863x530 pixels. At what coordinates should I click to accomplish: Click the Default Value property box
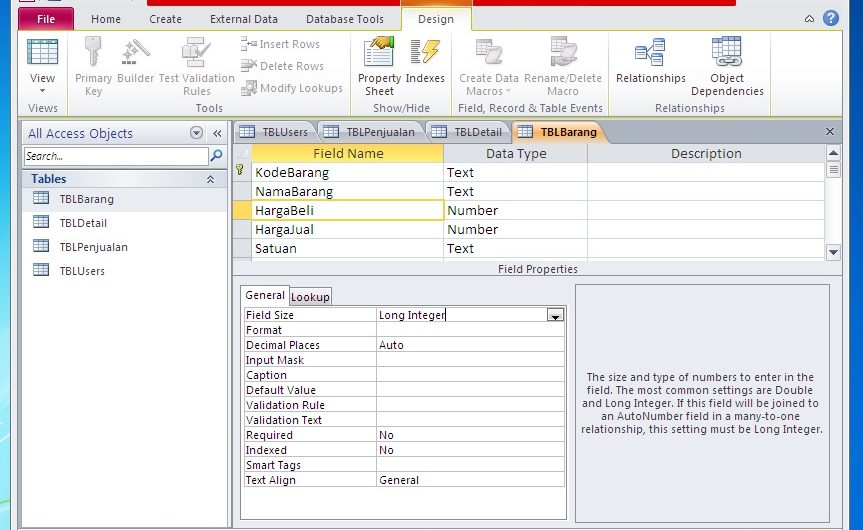click(471, 390)
